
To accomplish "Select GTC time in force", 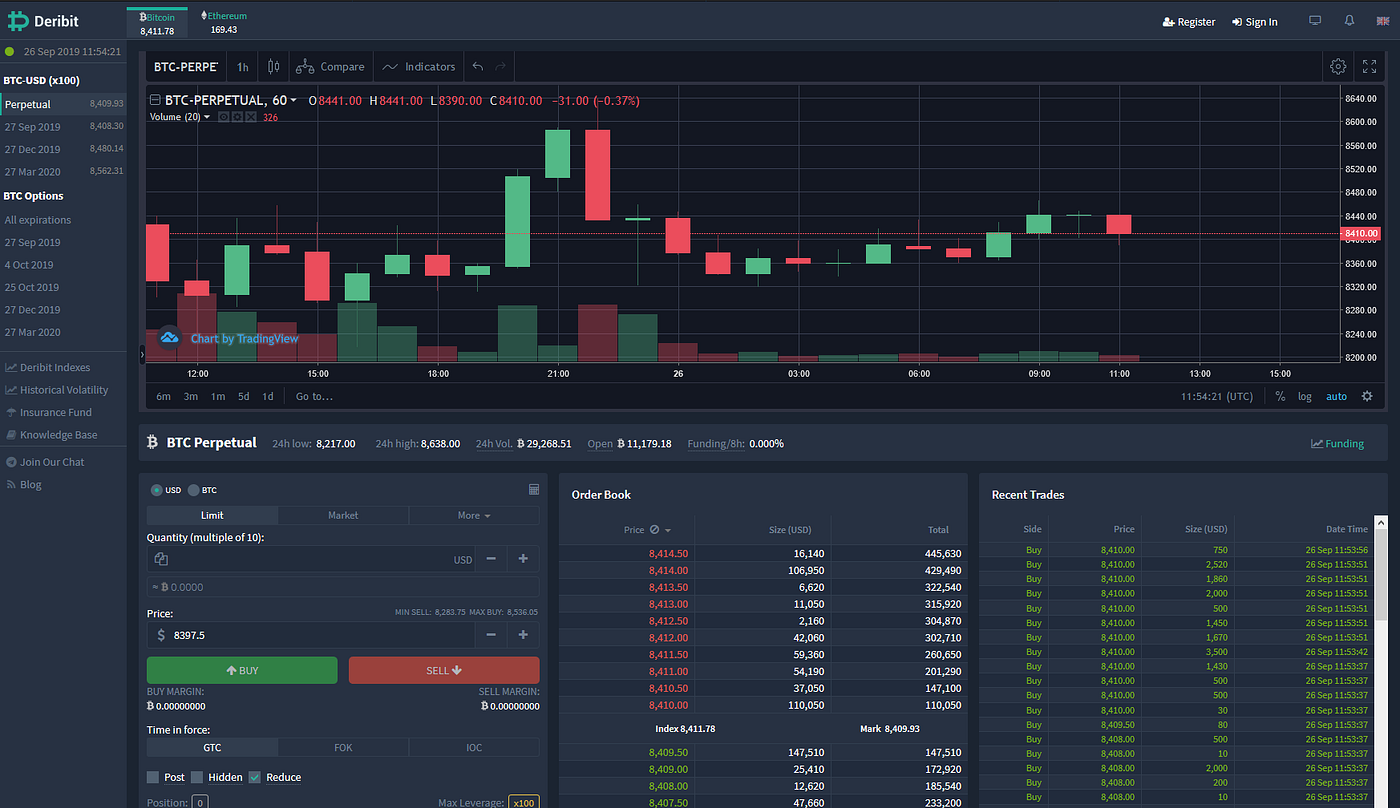I will click(x=212, y=747).
